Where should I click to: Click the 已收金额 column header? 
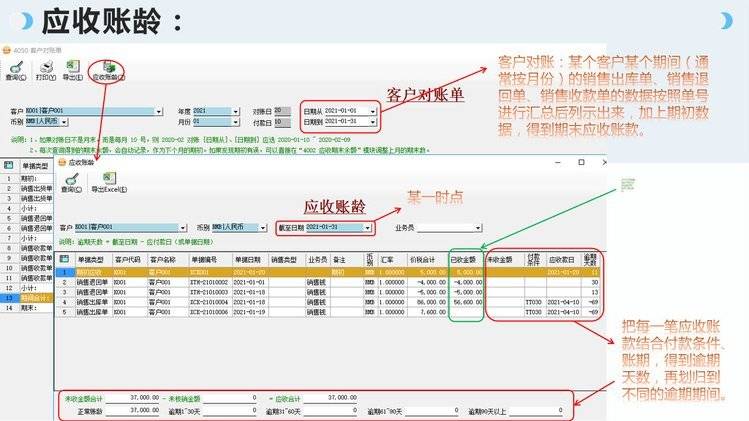click(464, 258)
